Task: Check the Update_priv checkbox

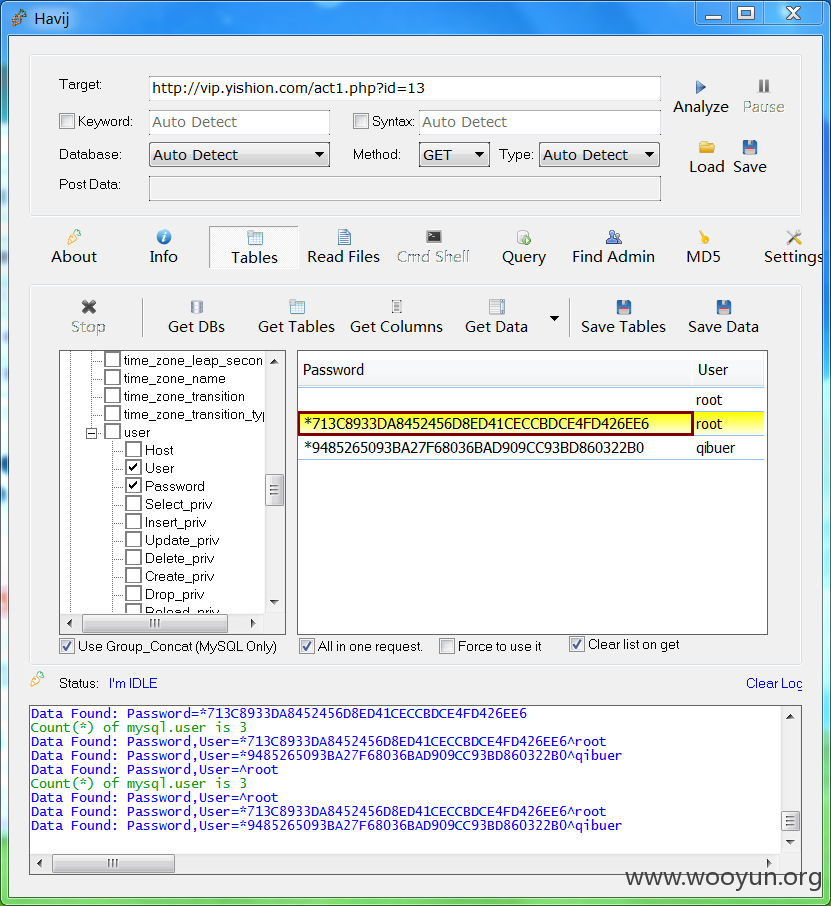Action: click(x=133, y=540)
